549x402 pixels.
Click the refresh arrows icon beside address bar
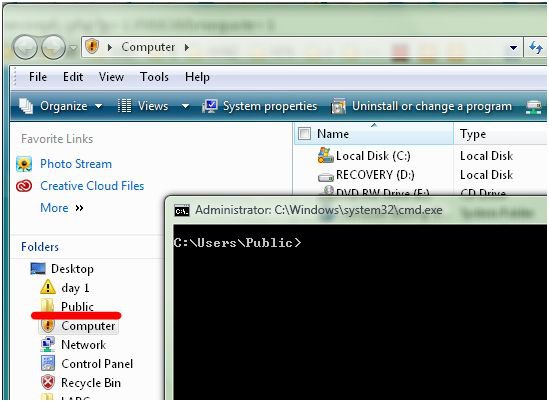(536, 47)
